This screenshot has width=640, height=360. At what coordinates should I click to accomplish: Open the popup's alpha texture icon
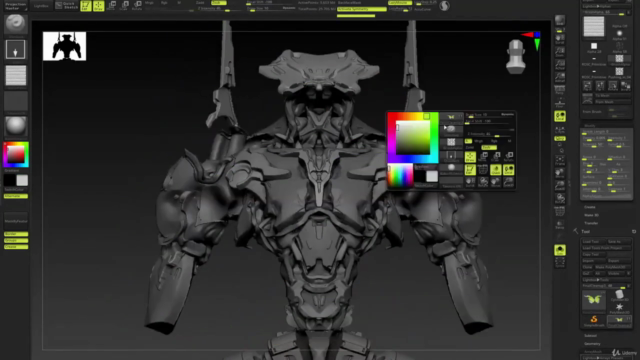click(x=451, y=142)
